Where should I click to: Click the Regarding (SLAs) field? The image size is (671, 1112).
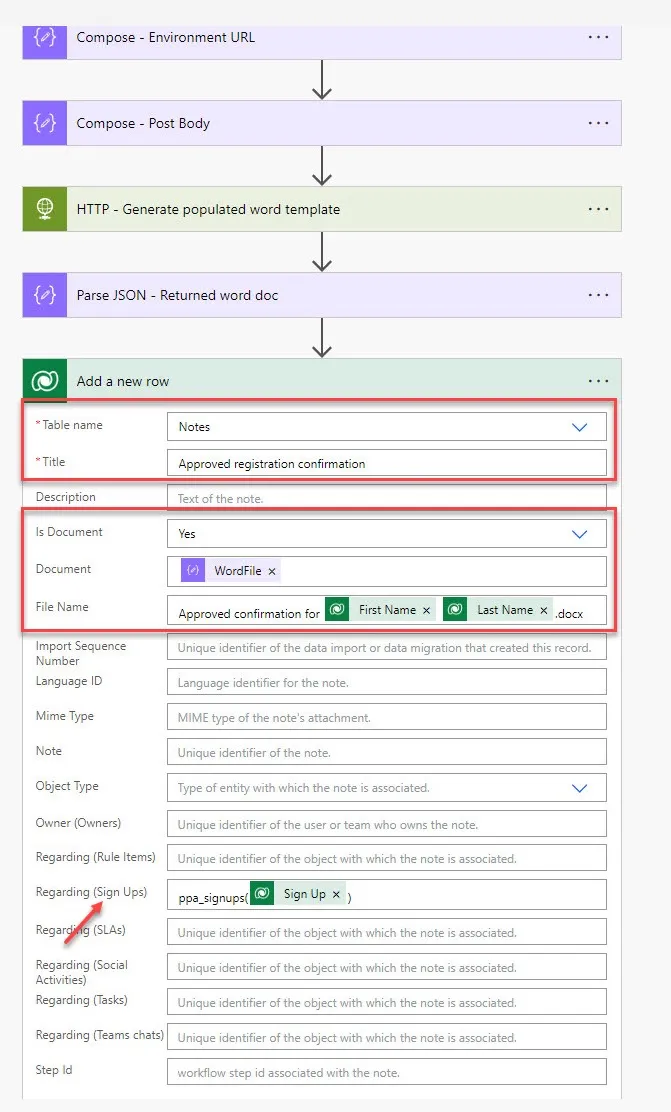coord(387,932)
